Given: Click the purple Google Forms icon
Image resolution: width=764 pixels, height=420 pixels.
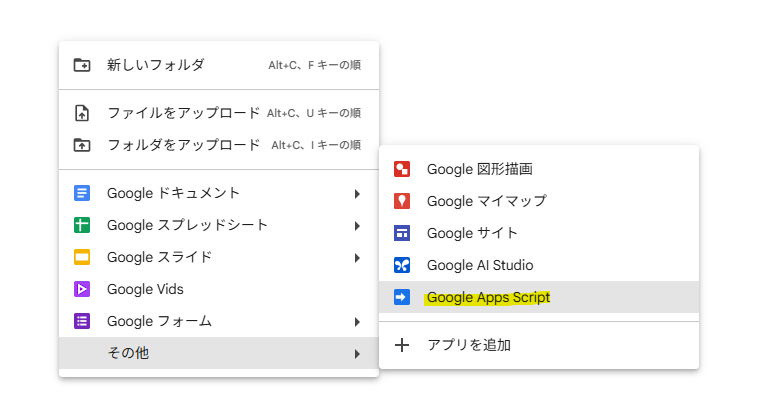Looking at the screenshot, I should point(82,321).
